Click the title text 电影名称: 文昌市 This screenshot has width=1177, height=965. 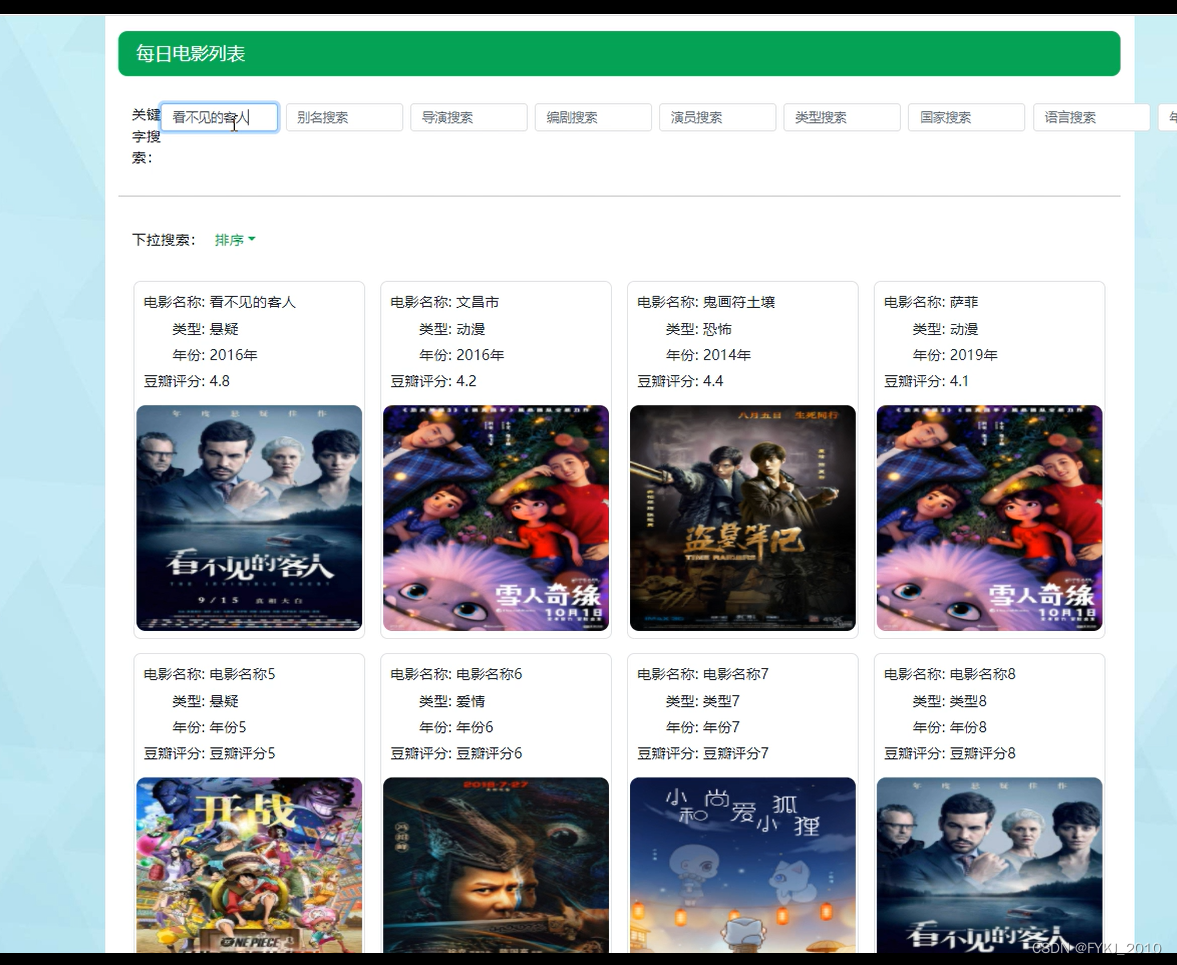point(444,302)
